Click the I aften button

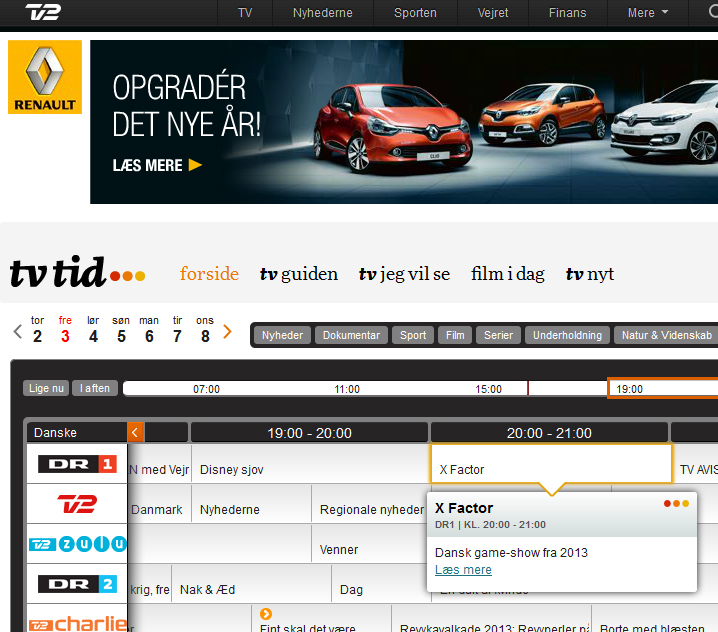95,388
